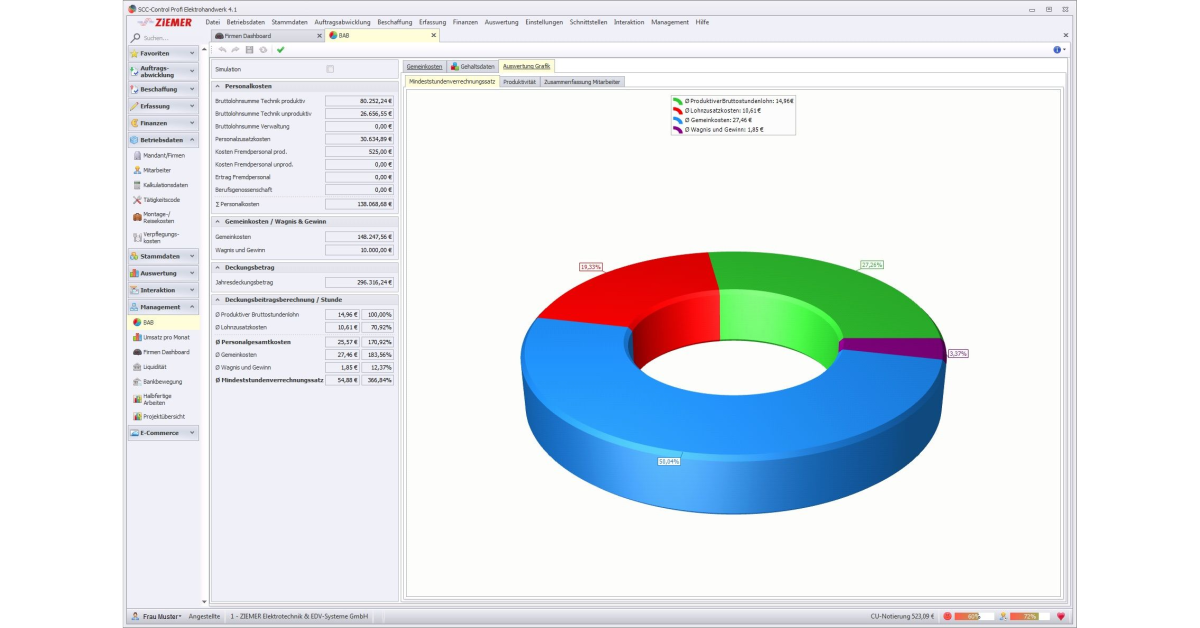This screenshot has width=1200, height=628.
Task: Click the save diskette icon in toolbar
Action: [249, 49]
